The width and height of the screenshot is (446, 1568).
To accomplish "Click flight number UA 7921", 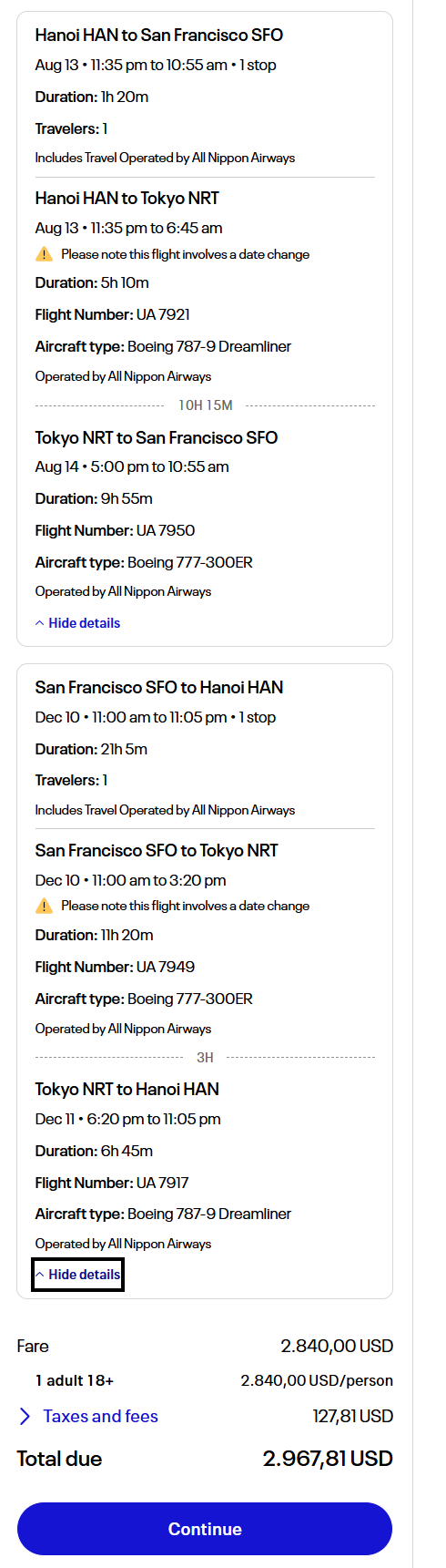I will pos(113,314).
